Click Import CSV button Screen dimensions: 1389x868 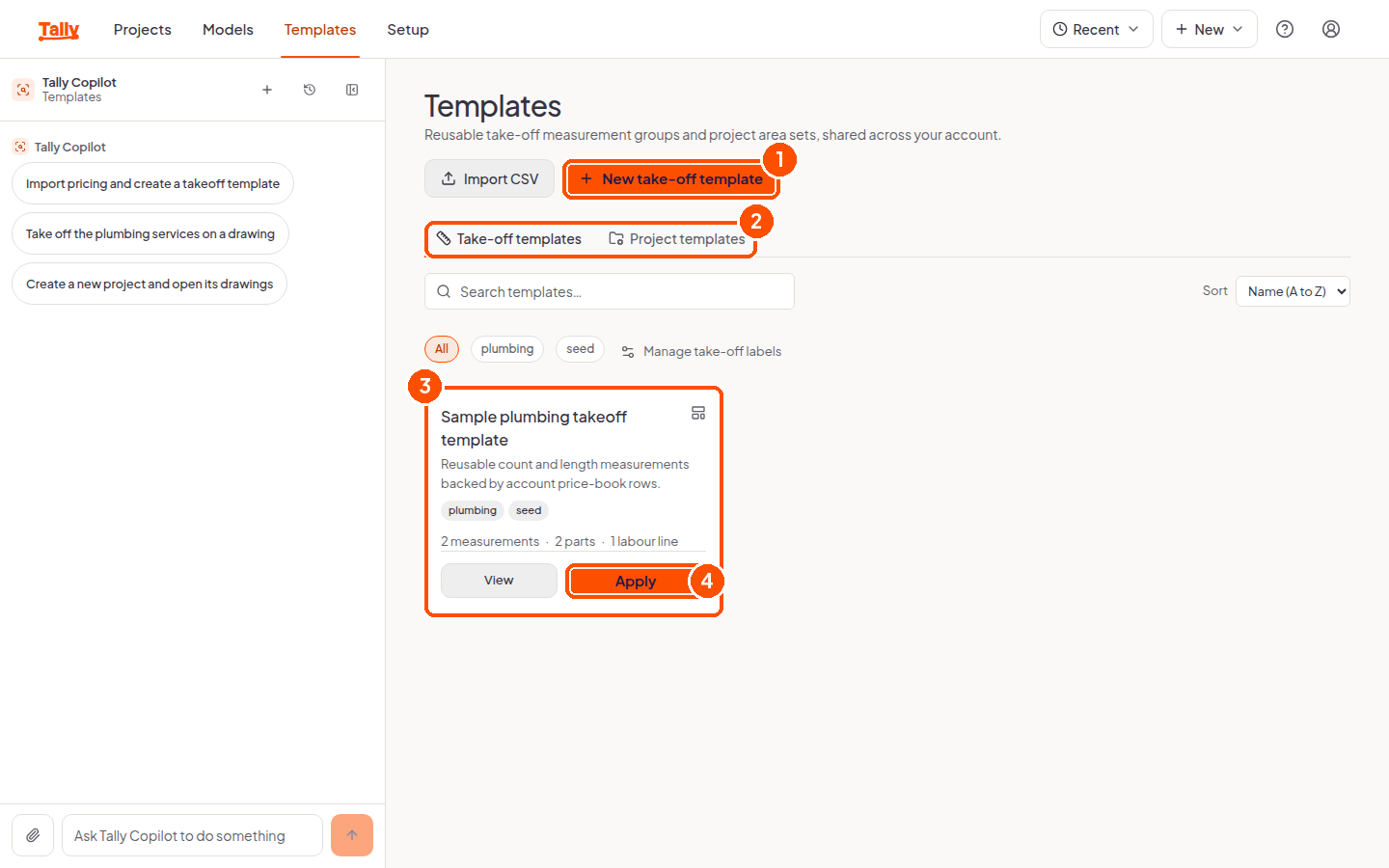point(490,179)
